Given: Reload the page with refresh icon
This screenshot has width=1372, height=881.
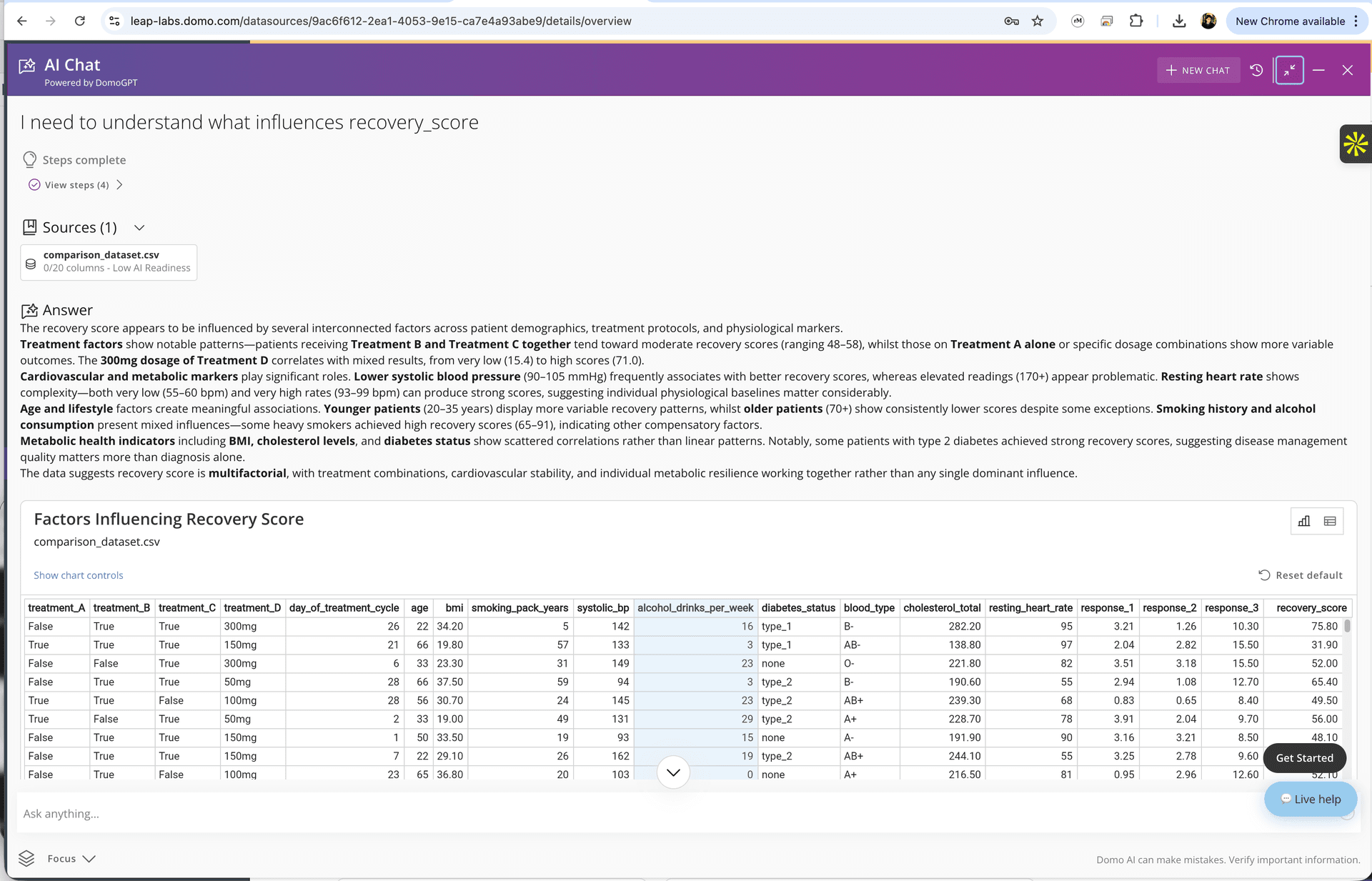Looking at the screenshot, I should click(x=80, y=21).
